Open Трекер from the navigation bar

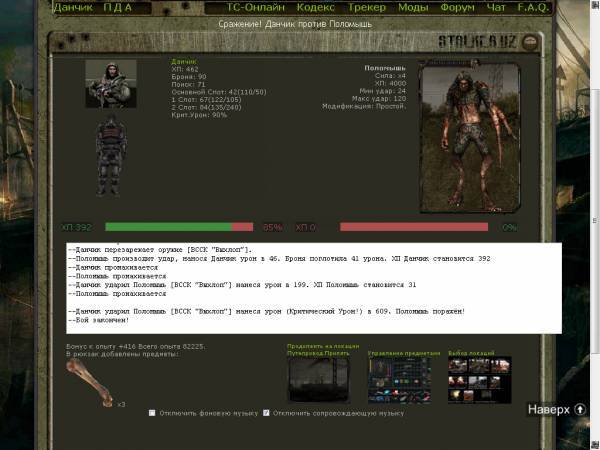tap(369, 7)
